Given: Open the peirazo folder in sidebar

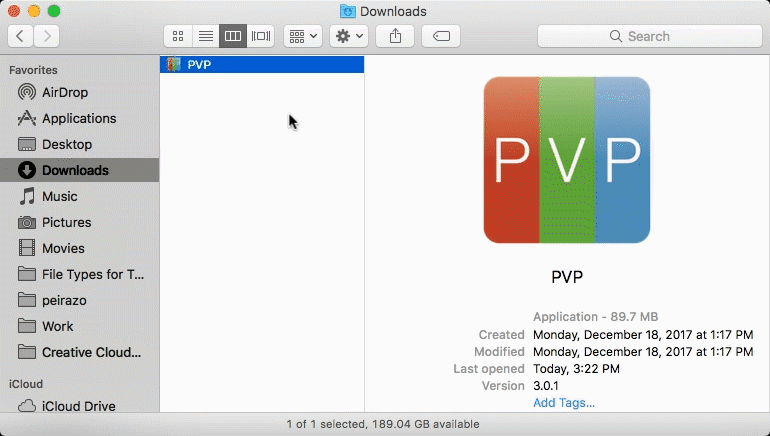Looking at the screenshot, I should click(x=80, y=300).
